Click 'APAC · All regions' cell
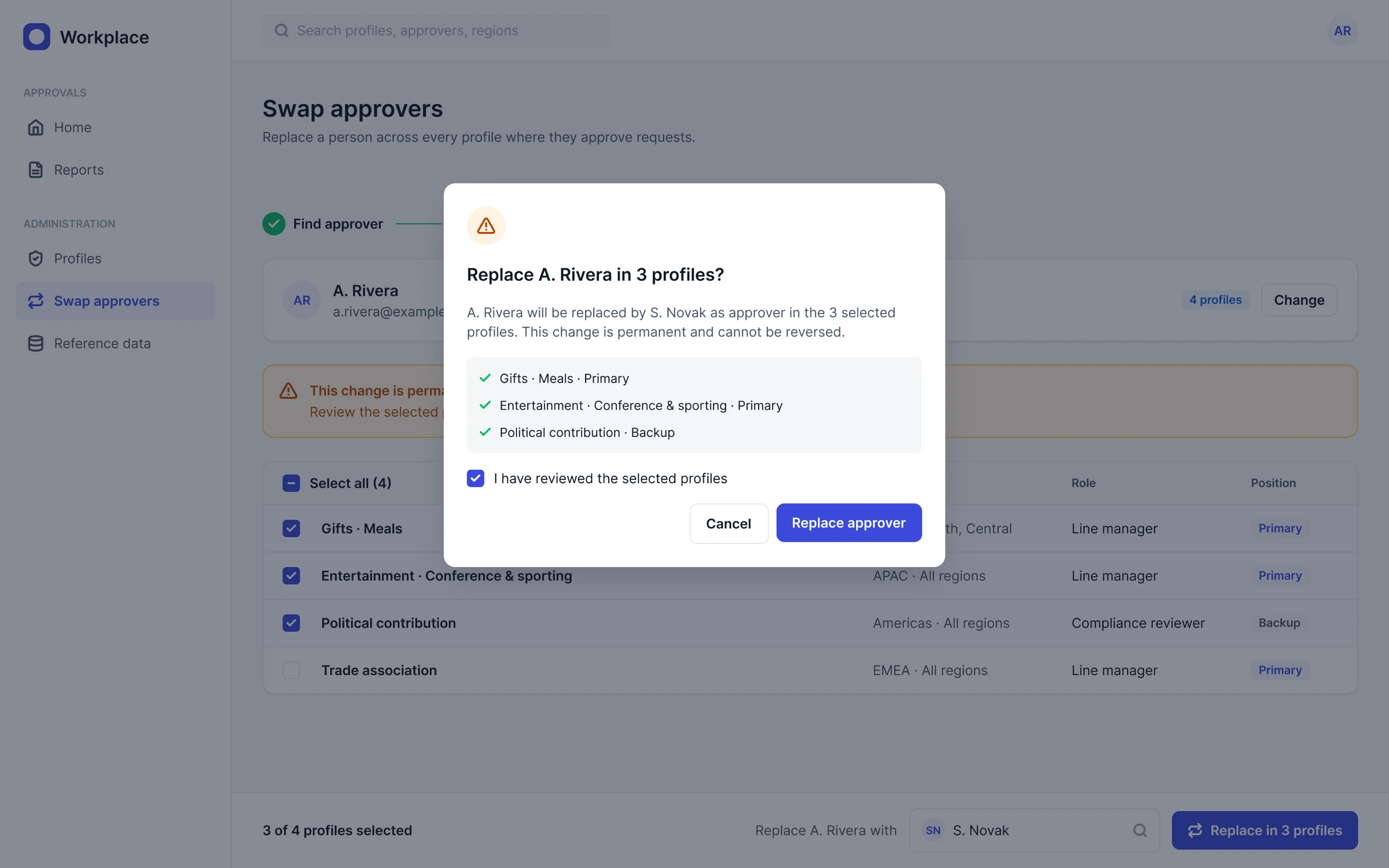 [929, 575]
